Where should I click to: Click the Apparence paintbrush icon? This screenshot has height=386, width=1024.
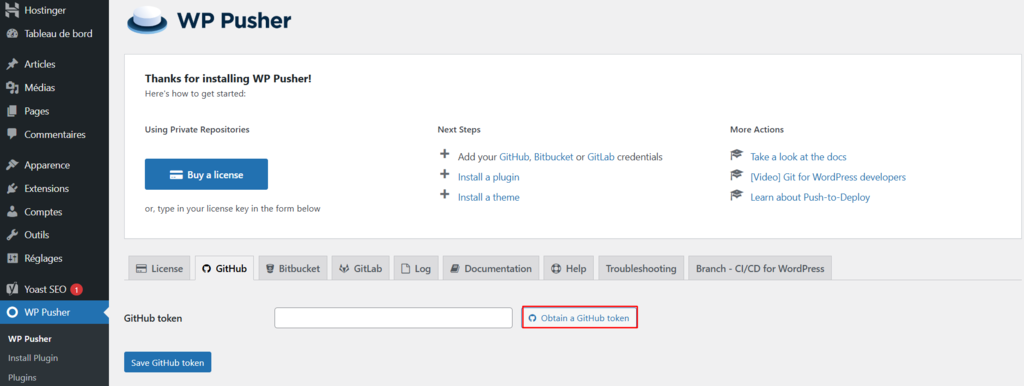tap(12, 165)
